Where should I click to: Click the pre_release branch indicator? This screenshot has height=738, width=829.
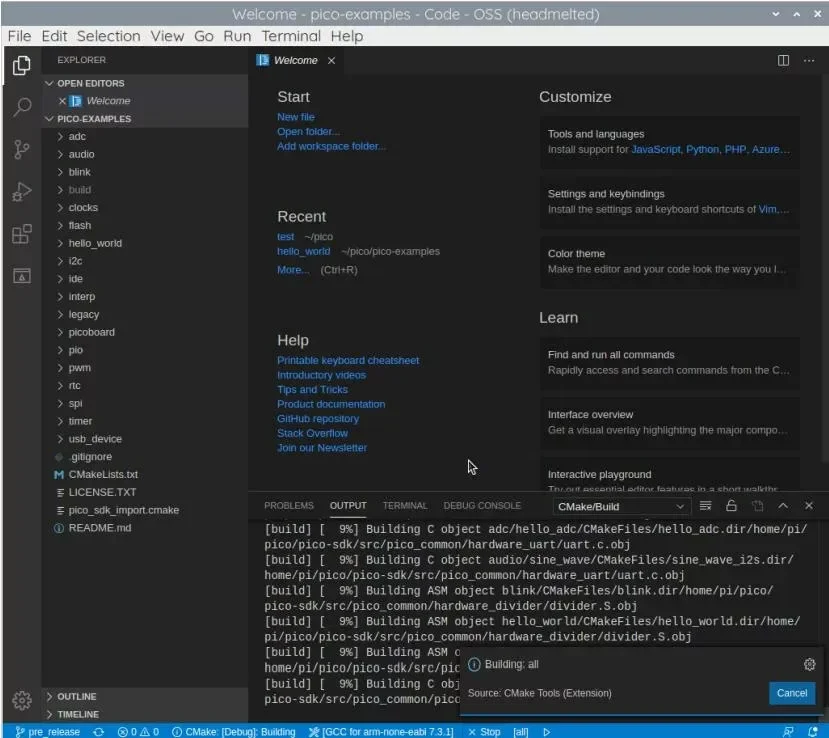click(48, 732)
